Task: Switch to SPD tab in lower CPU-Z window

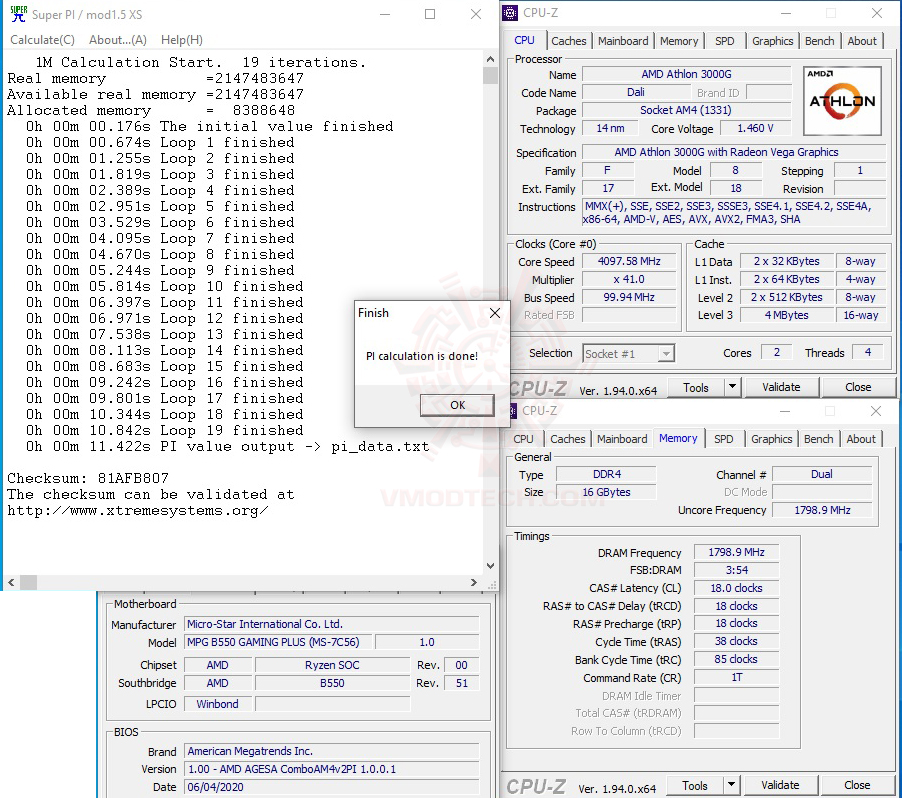Action: pos(723,439)
